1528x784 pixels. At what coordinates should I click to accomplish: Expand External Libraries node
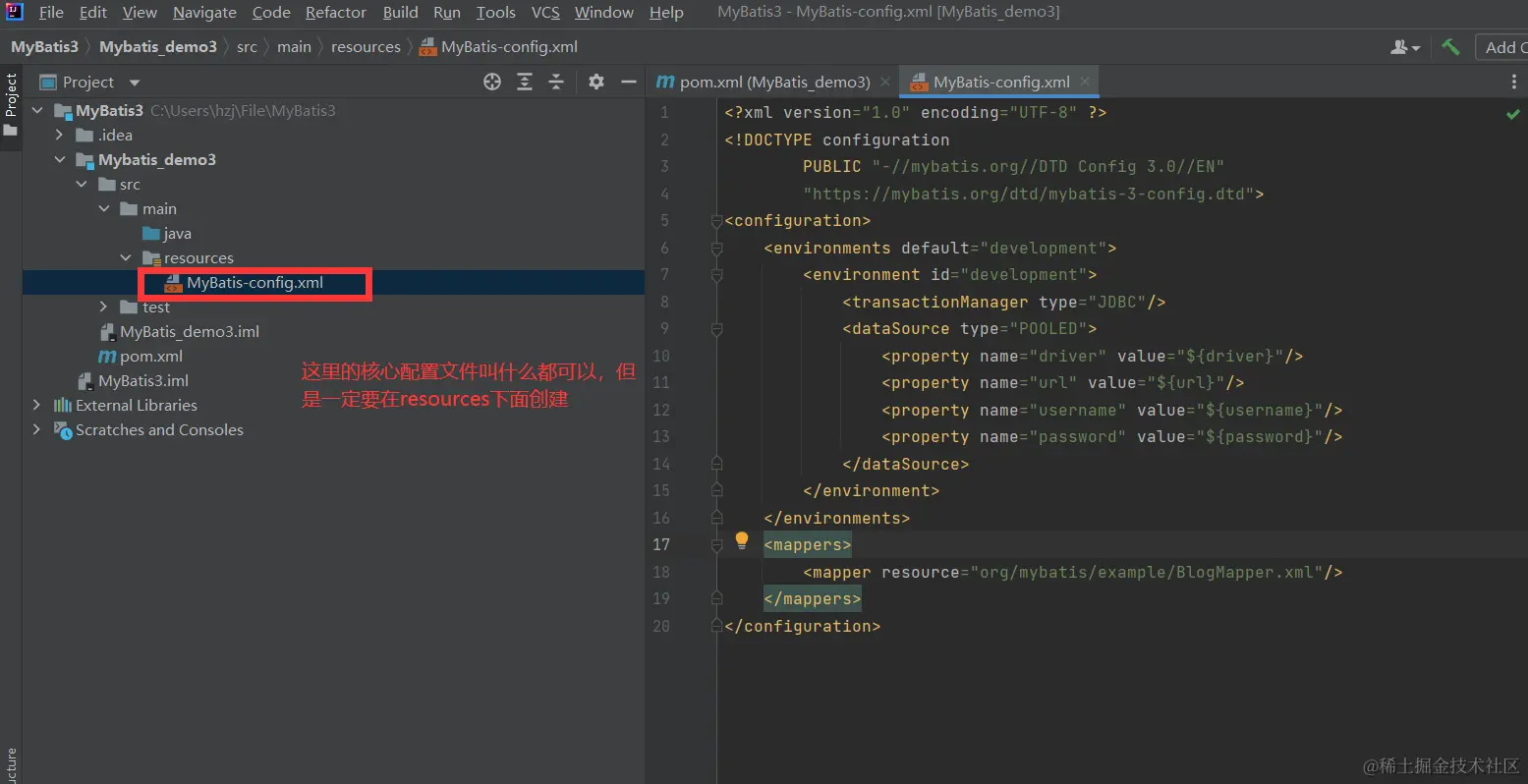coord(36,405)
